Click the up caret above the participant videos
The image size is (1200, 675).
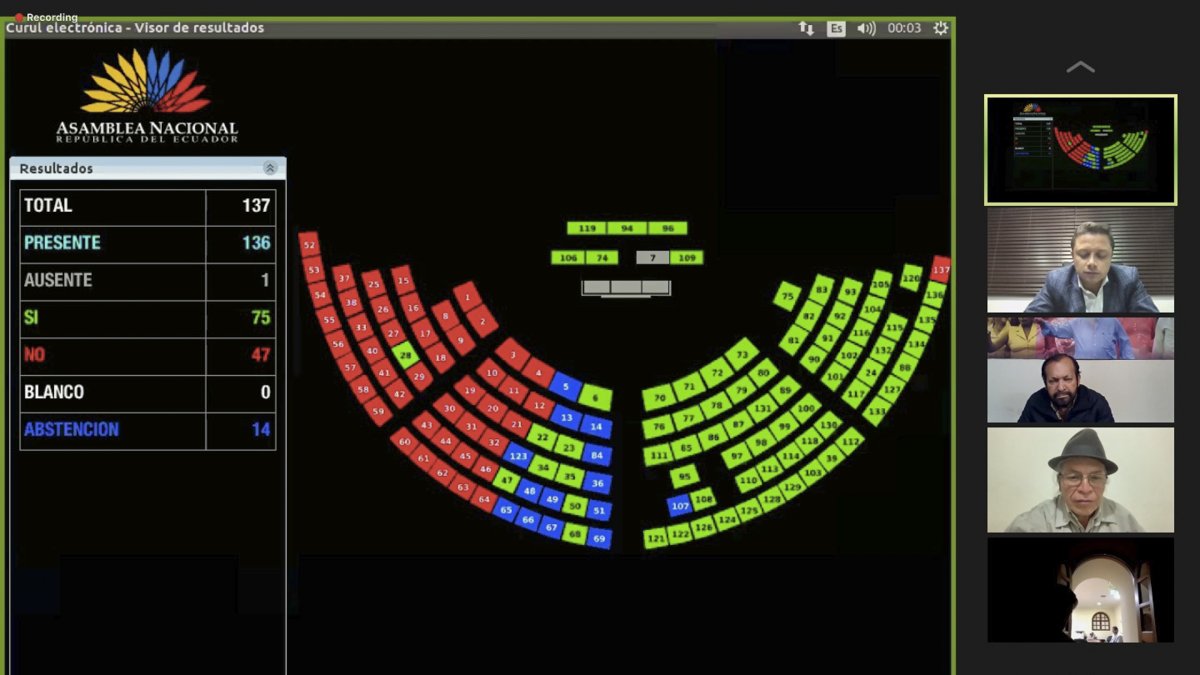click(1080, 66)
